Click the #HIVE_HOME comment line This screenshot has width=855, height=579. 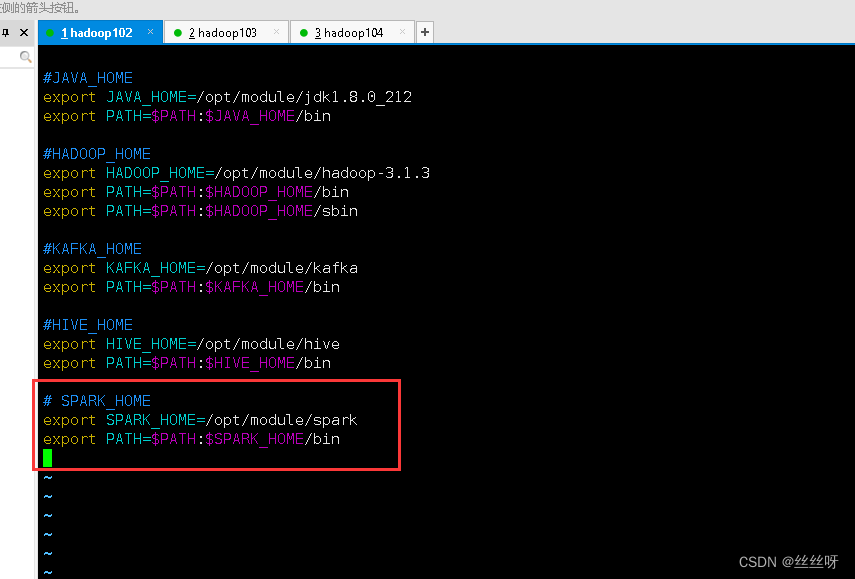88,325
